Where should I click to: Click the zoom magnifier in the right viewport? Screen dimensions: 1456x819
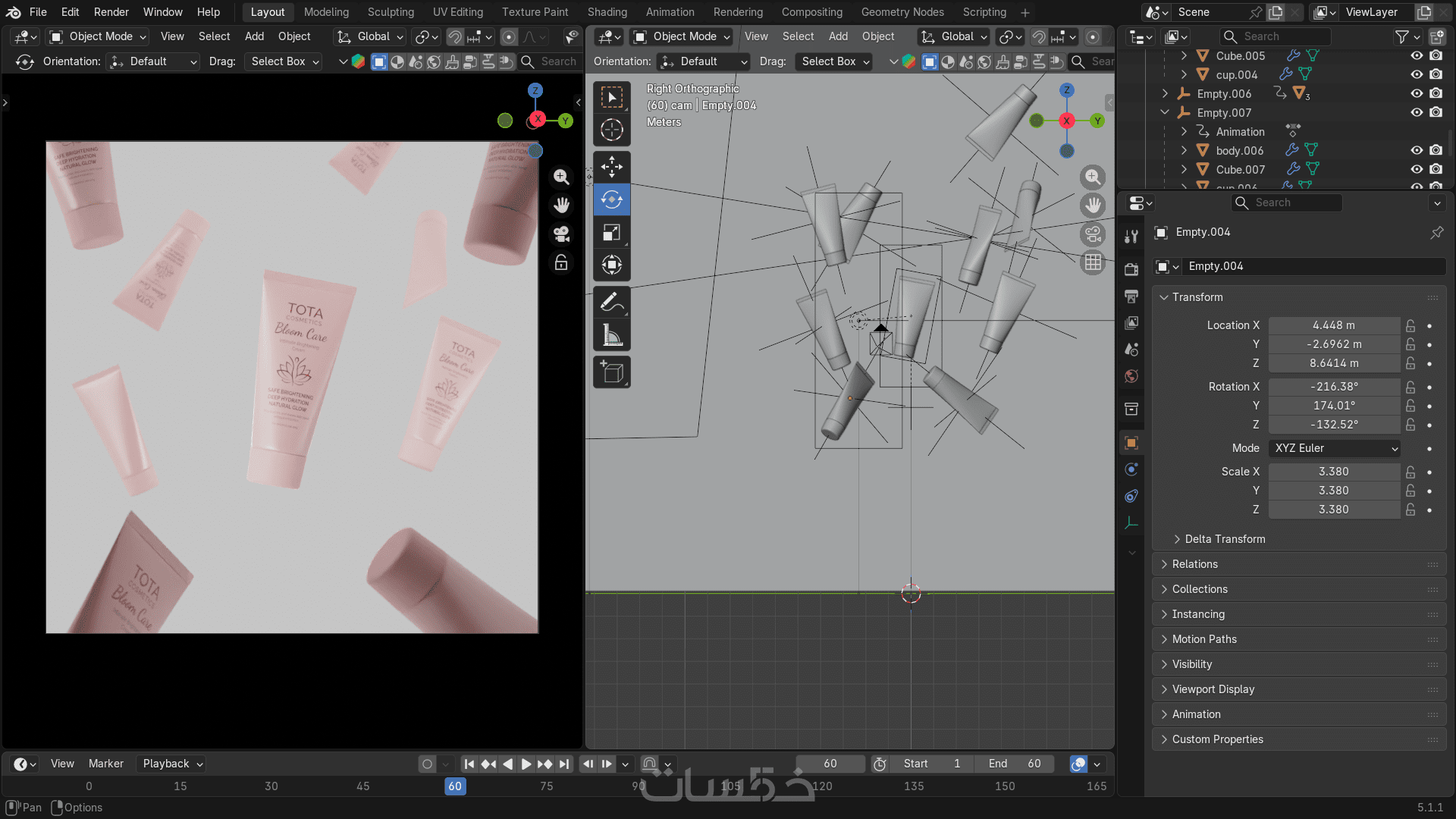(x=1093, y=177)
